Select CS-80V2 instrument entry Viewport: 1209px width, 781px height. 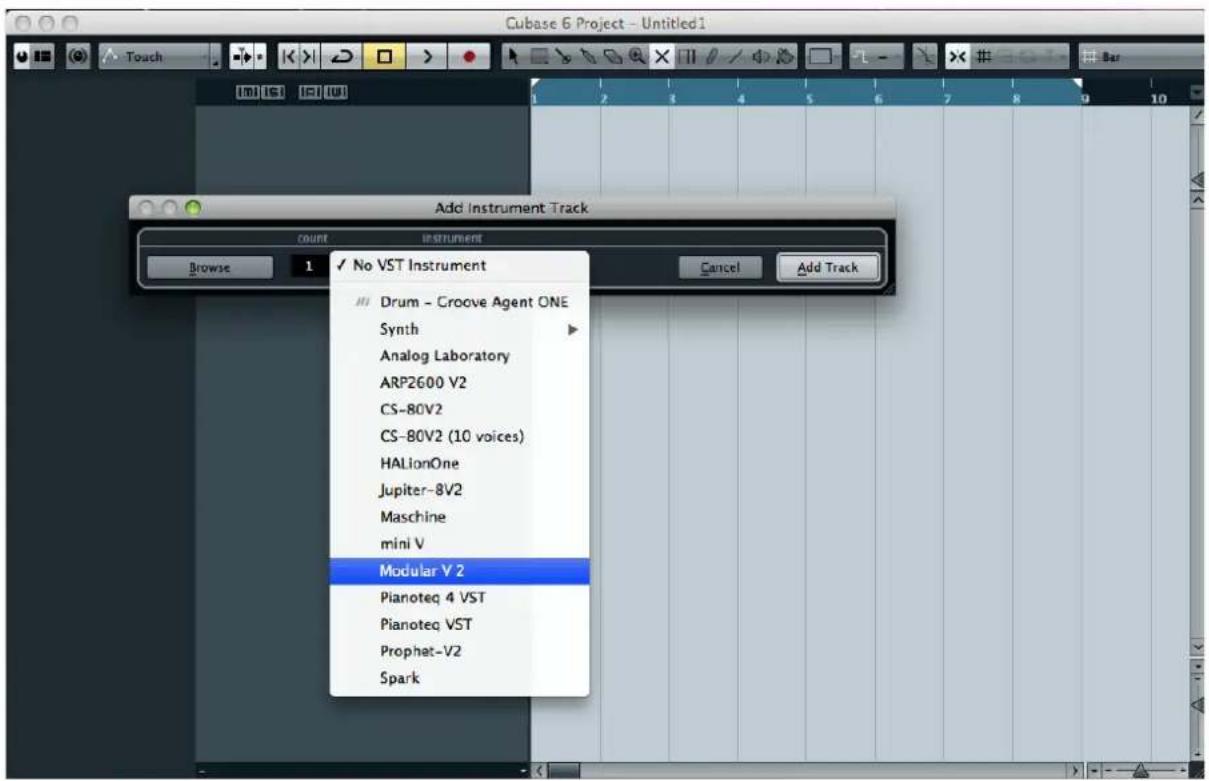point(459,410)
